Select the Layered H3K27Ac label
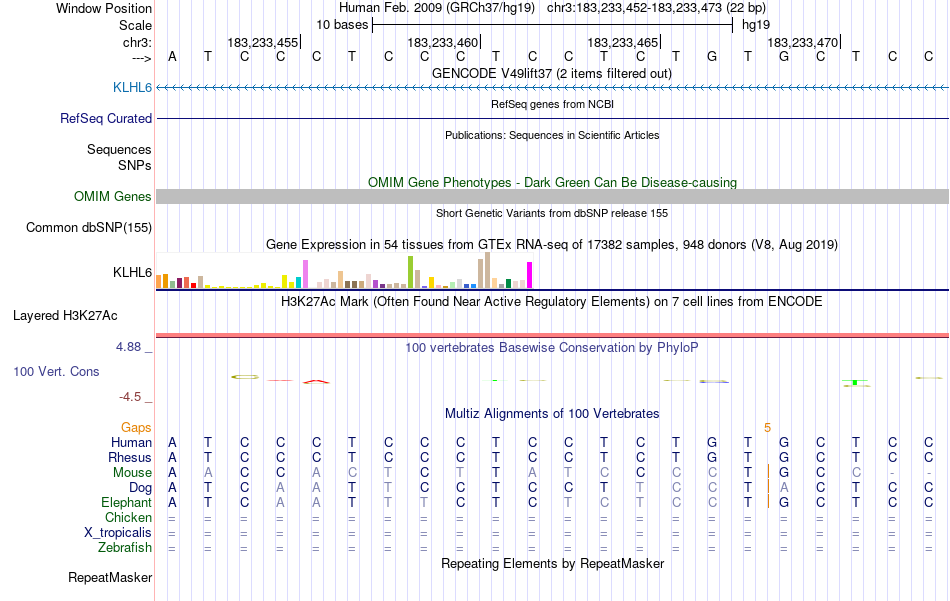 point(65,316)
